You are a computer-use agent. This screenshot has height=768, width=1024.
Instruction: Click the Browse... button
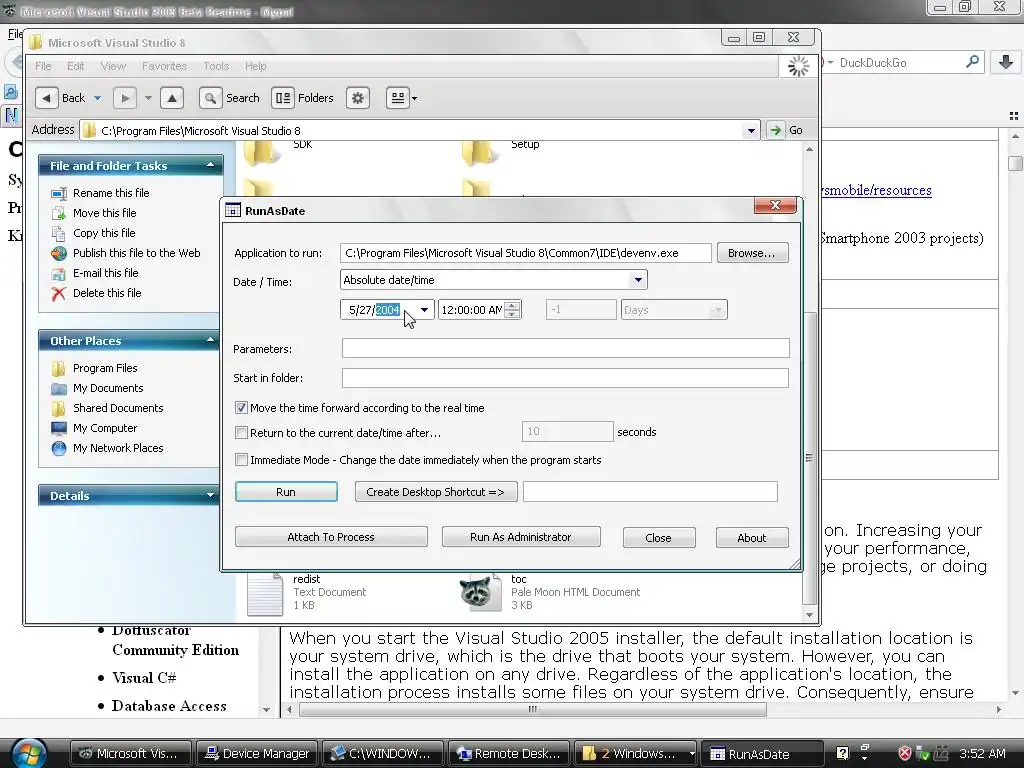pyautogui.click(x=752, y=253)
